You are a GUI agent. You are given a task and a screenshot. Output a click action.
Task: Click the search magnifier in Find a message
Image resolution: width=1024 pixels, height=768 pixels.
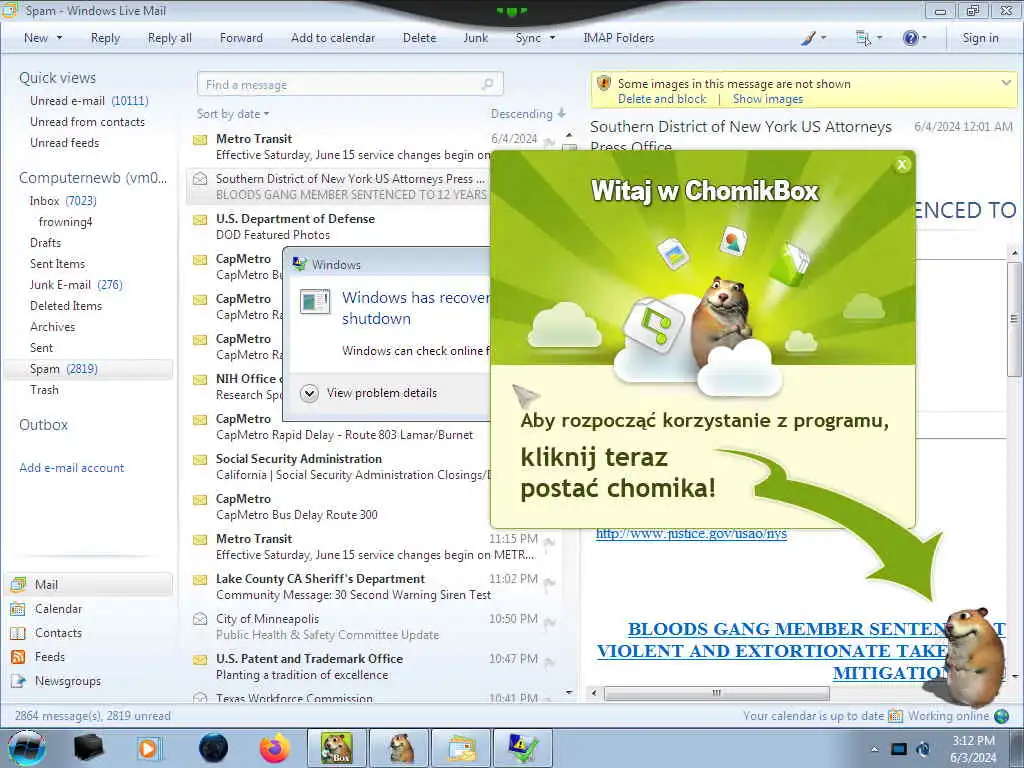[x=487, y=84]
